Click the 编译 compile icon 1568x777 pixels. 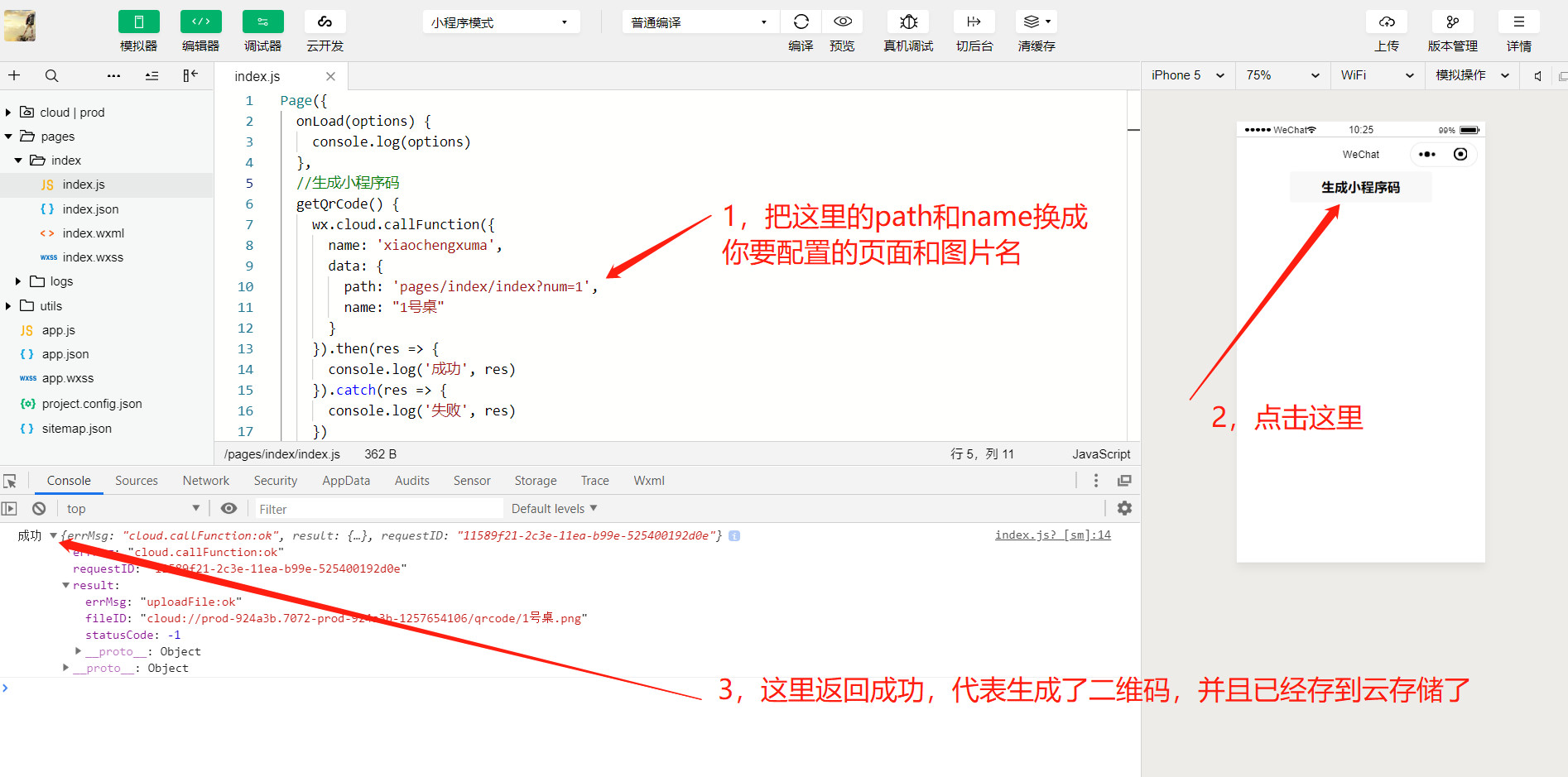pos(801,22)
